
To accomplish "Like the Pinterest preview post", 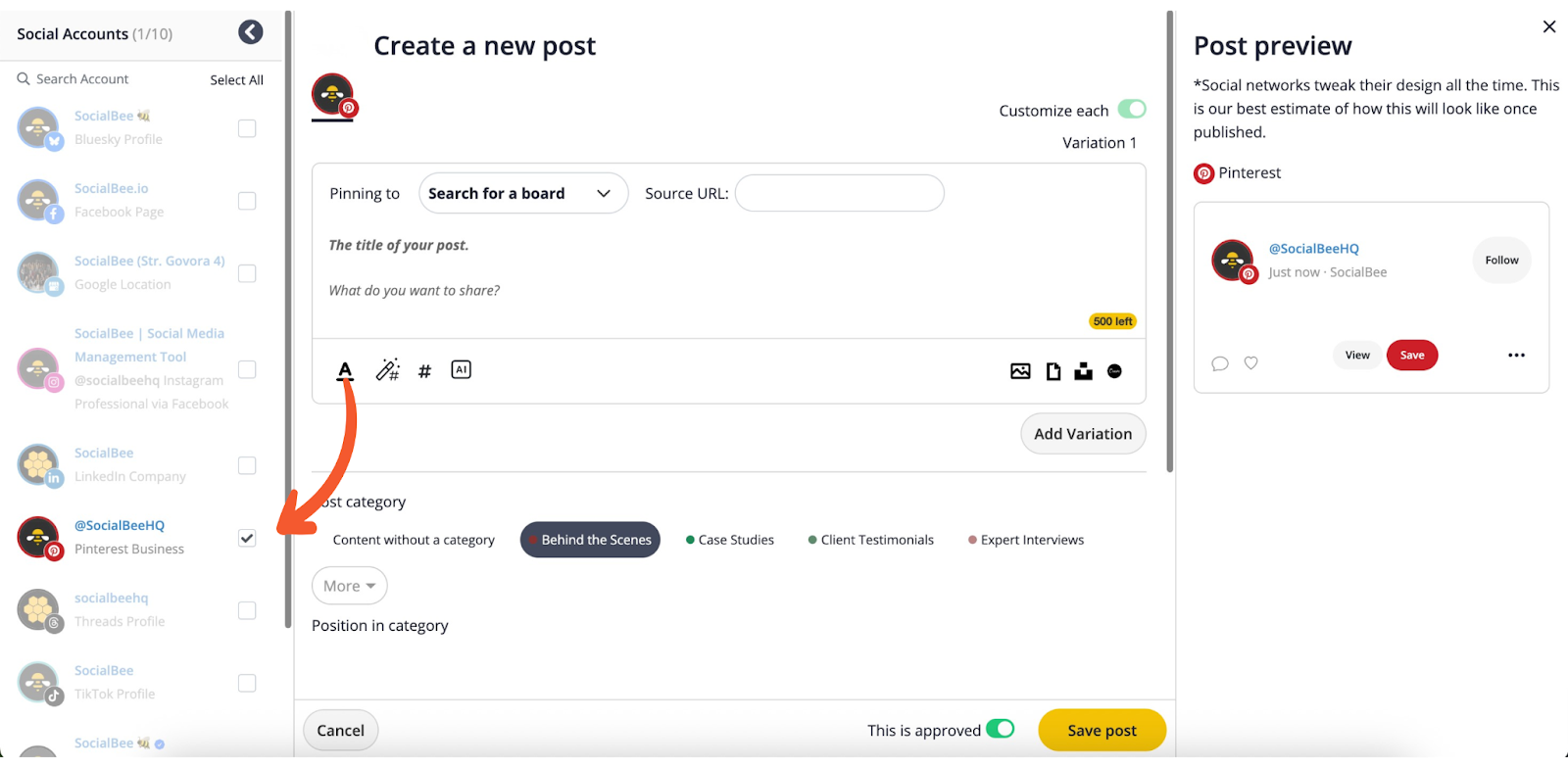I will (x=1250, y=362).
